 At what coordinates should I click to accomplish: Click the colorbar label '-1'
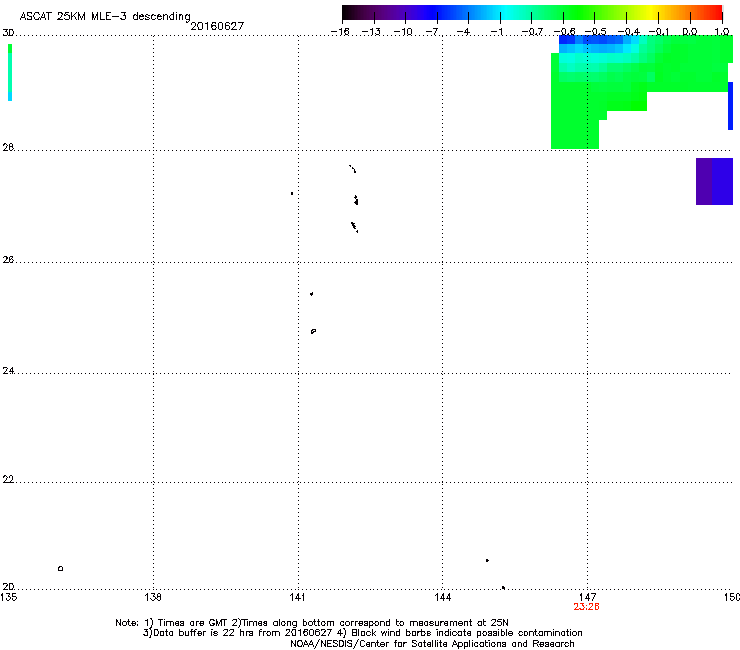(496, 32)
